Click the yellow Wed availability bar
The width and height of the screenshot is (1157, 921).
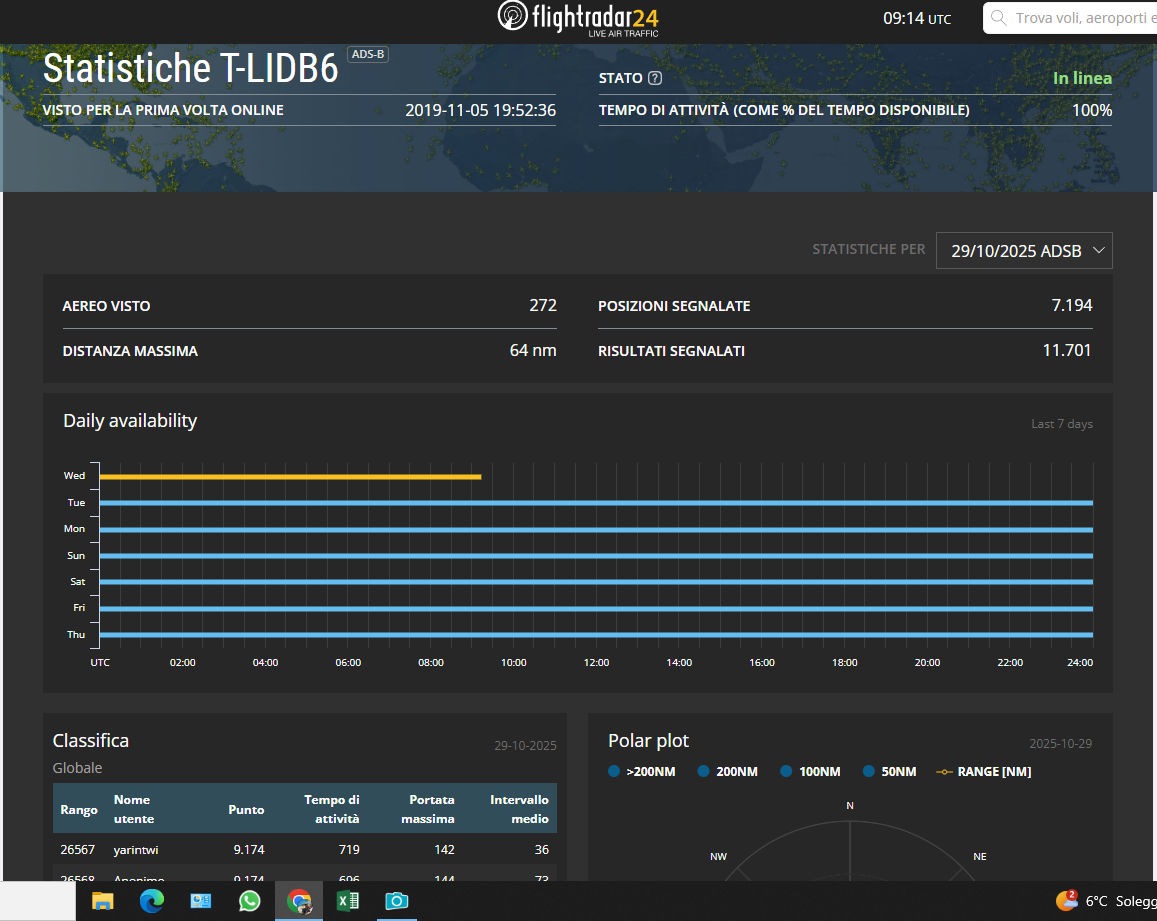pos(290,477)
